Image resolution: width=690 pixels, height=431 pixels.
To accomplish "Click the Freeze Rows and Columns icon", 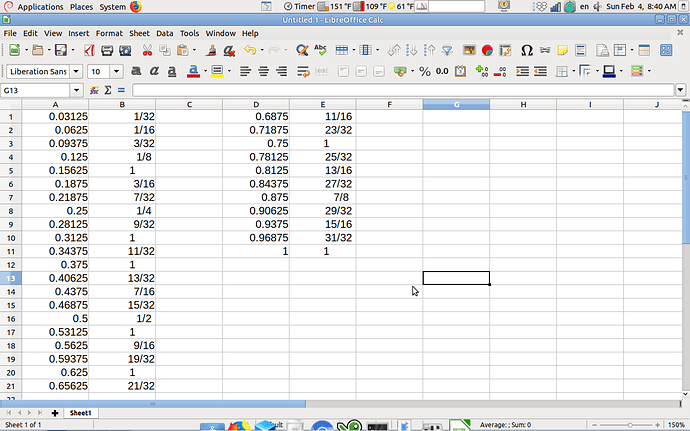I will coord(620,50).
